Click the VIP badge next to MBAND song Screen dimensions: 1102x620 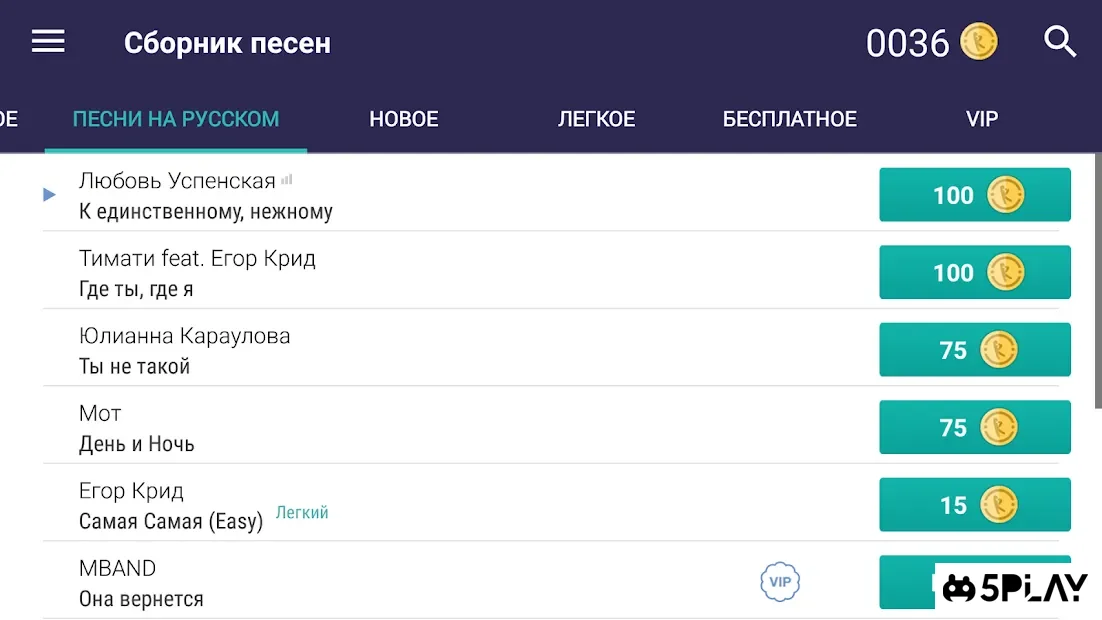(x=780, y=581)
